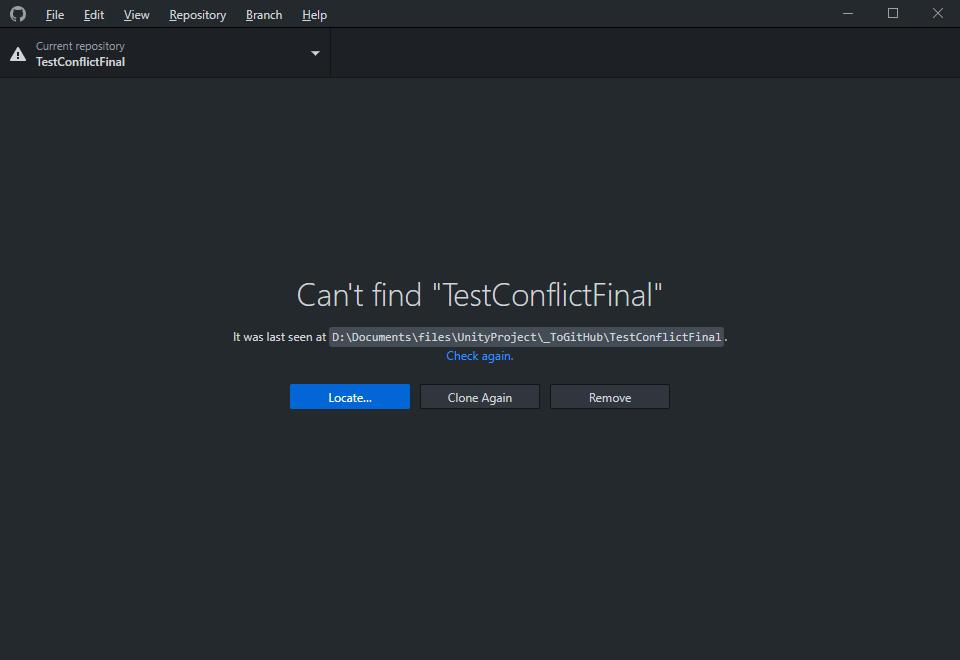The width and height of the screenshot is (960, 660).
Task: Close the GitHub Desktop window
Action: [937, 13]
